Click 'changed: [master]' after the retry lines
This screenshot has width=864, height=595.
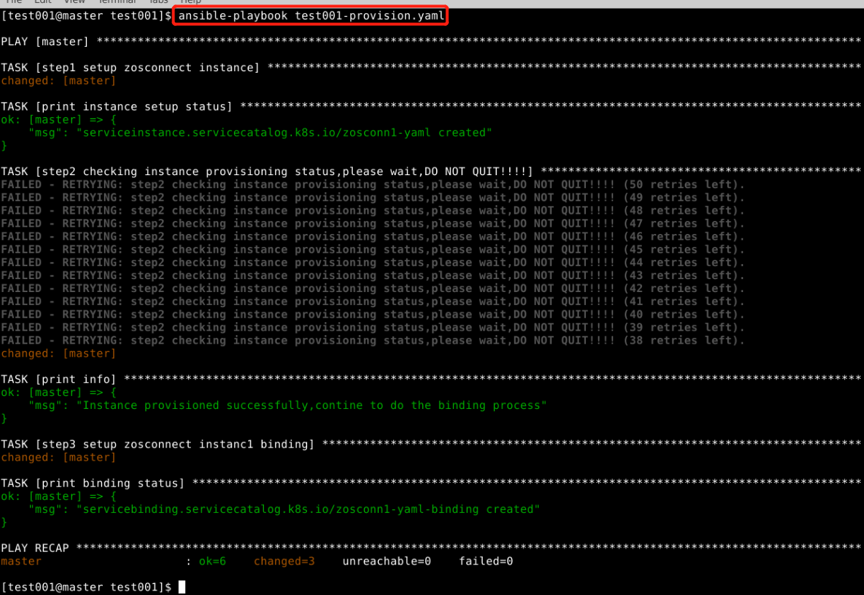[x=58, y=353]
